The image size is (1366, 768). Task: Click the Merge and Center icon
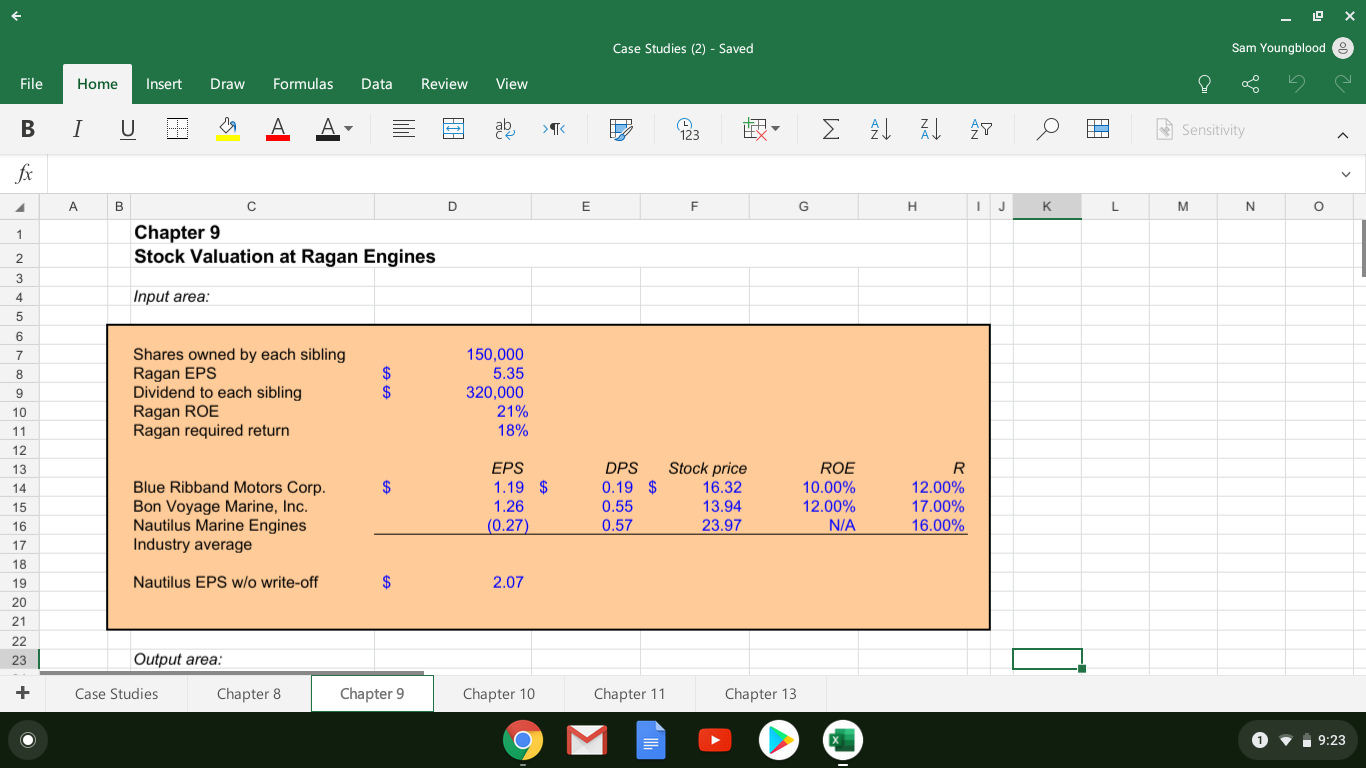pos(453,130)
